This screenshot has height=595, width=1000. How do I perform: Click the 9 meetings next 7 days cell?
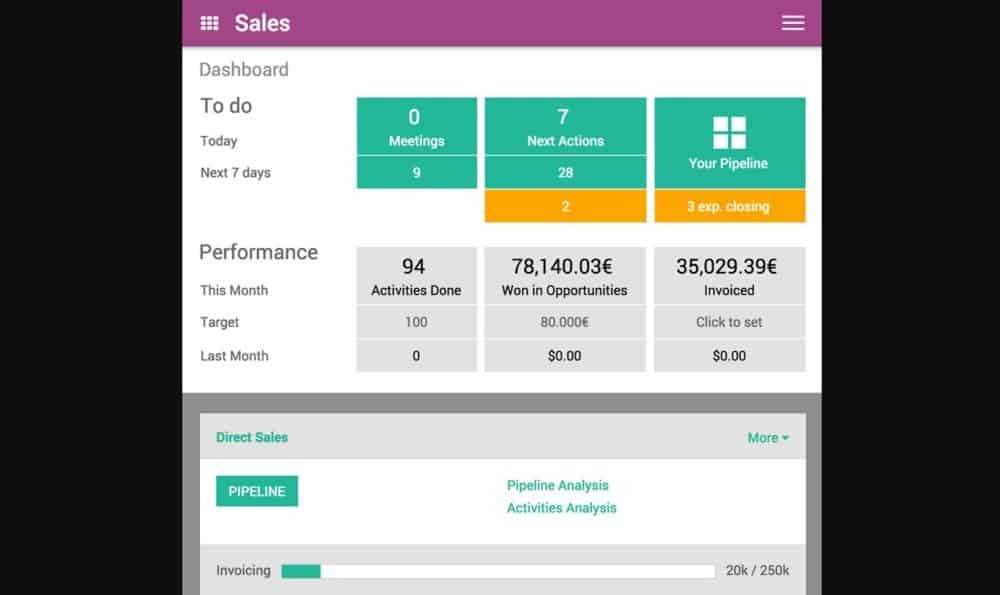(416, 173)
